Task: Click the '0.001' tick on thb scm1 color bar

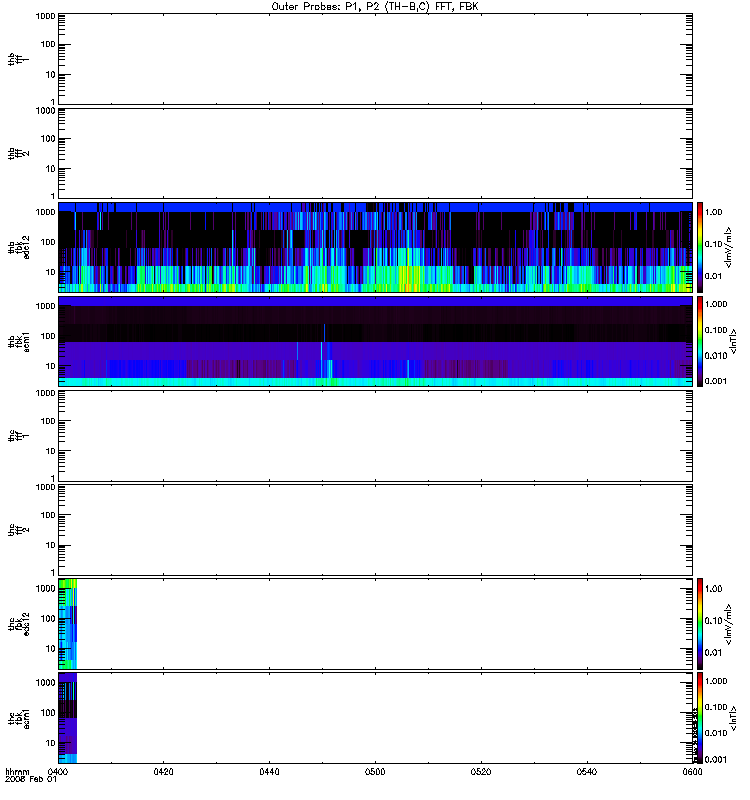Action: (x=716, y=381)
